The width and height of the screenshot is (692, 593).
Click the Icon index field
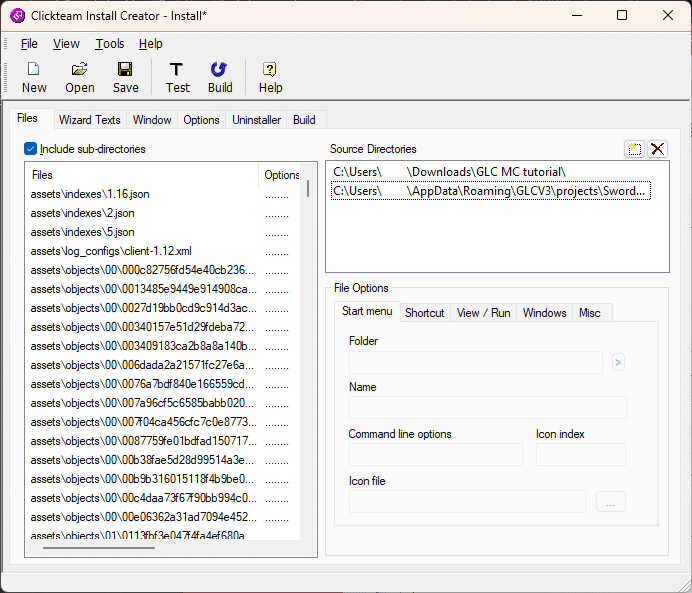(581, 455)
